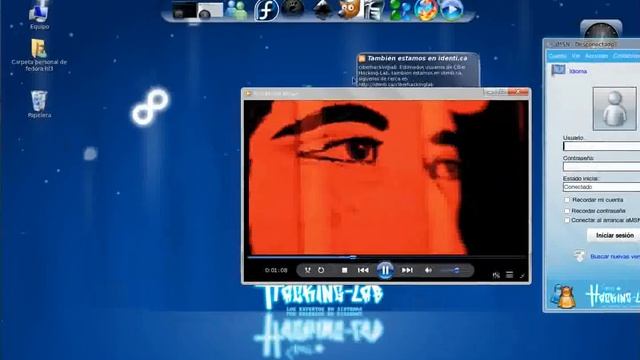The height and width of the screenshot is (360, 640).
Task: Launch GIMP from the top dock
Action: point(348,9)
